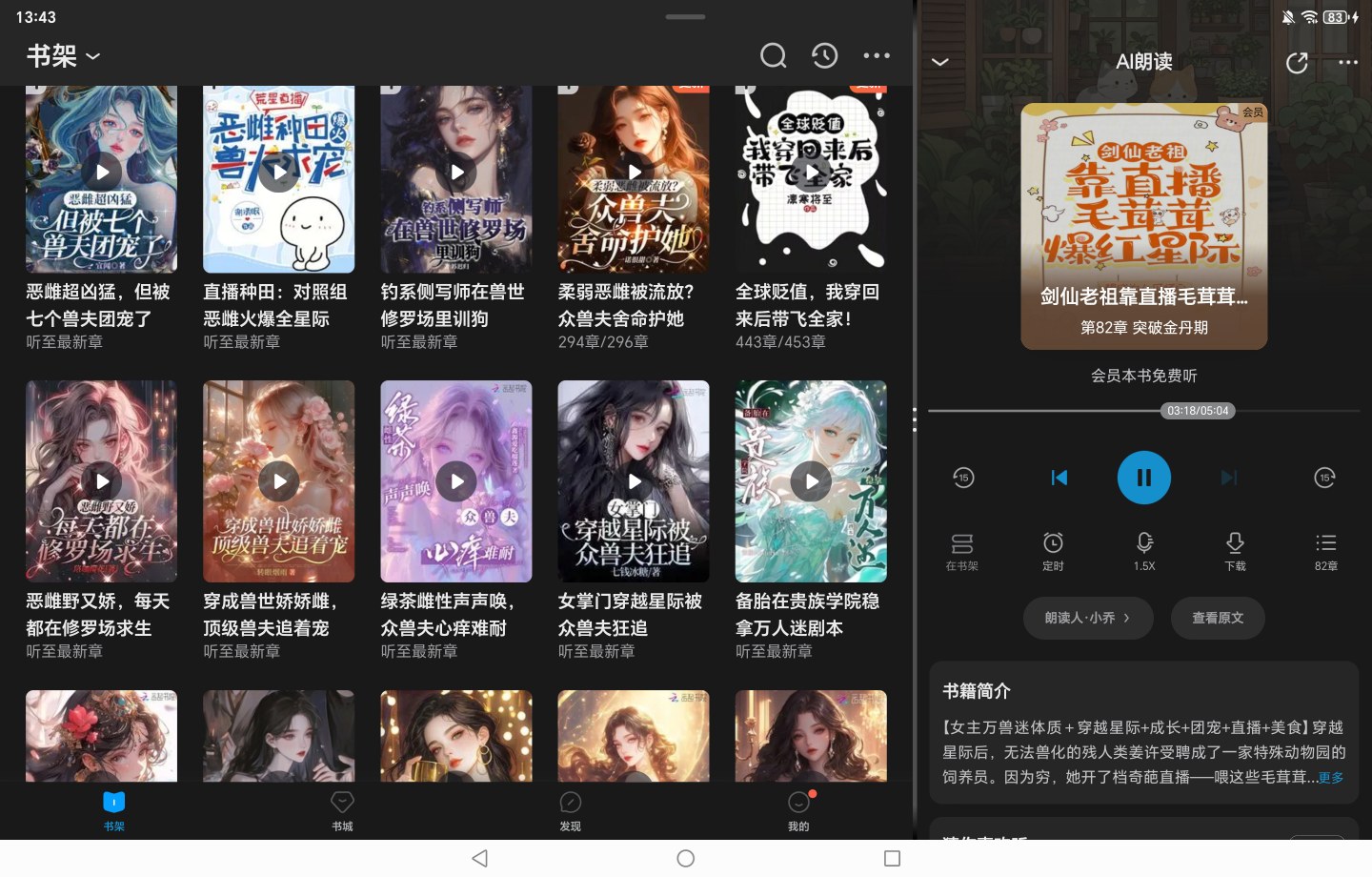Click 294章/296章 progress text

coord(603,341)
